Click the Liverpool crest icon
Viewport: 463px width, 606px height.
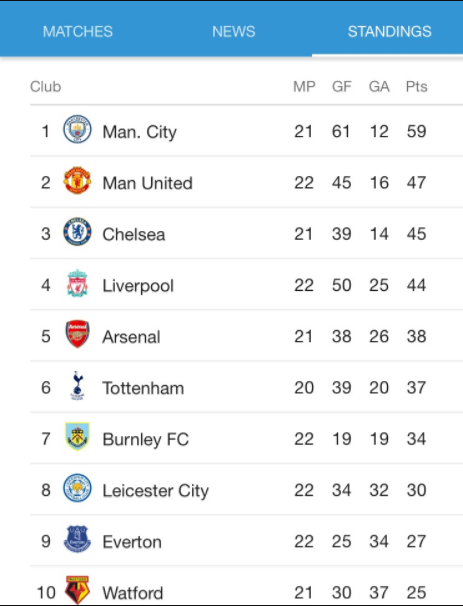click(77, 283)
